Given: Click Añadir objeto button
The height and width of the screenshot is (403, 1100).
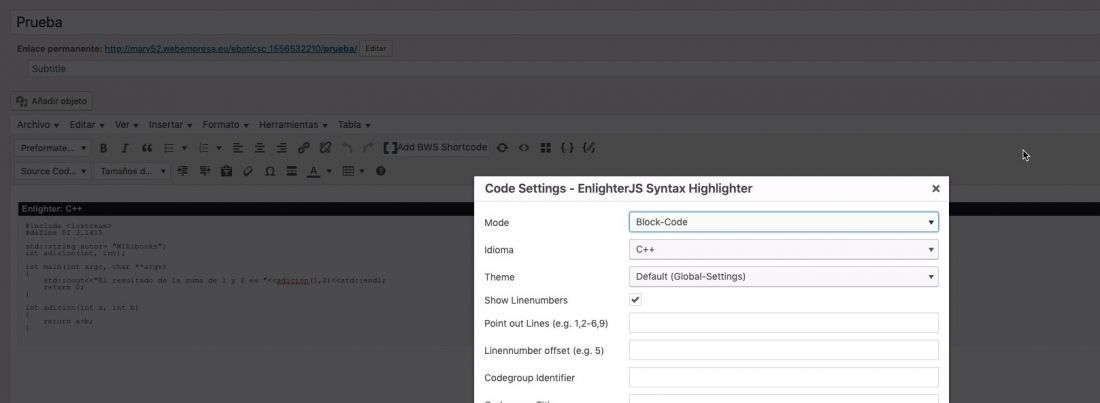Looking at the screenshot, I should point(52,101).
